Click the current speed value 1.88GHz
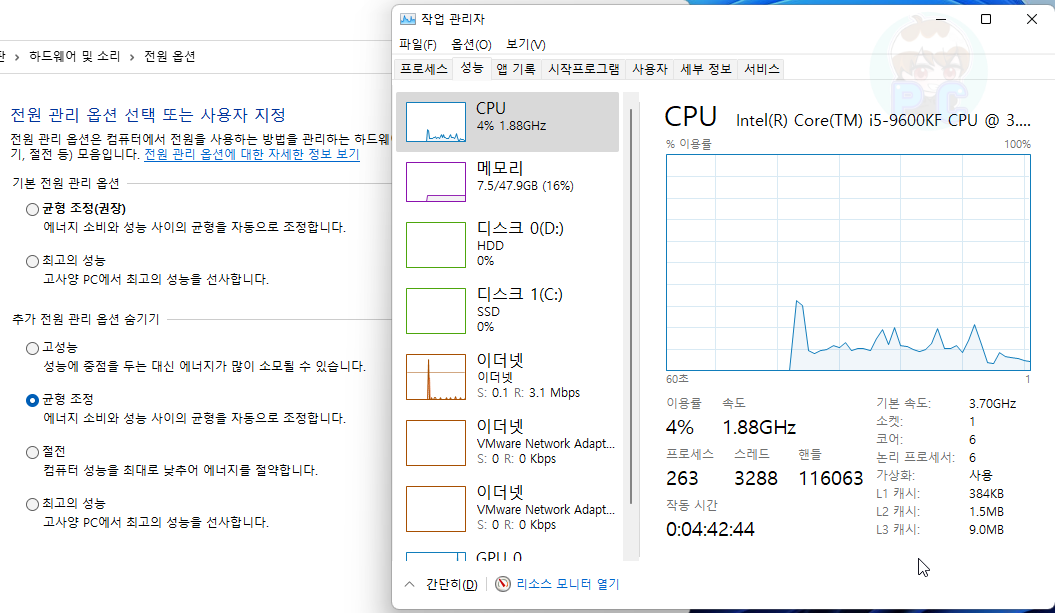 point(759,427)
